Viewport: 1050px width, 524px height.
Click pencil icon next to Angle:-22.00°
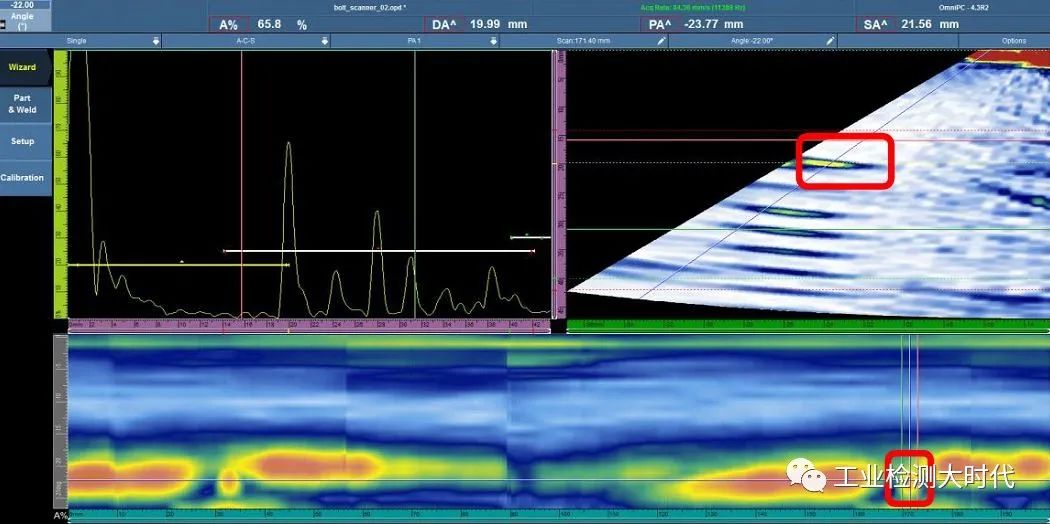click(x=830, y=41)
